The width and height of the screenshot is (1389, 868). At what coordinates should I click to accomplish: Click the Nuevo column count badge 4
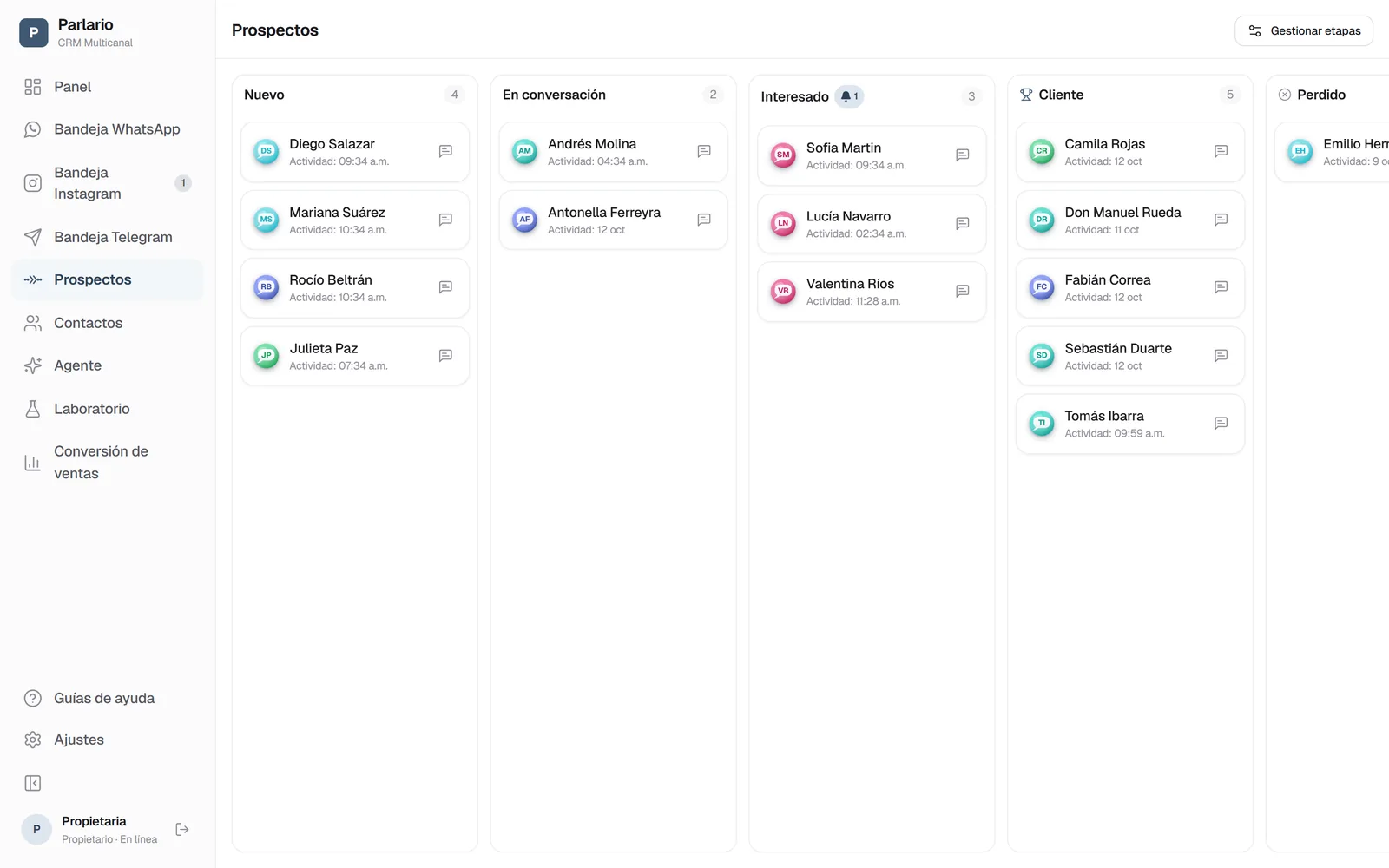coord(454,95)
